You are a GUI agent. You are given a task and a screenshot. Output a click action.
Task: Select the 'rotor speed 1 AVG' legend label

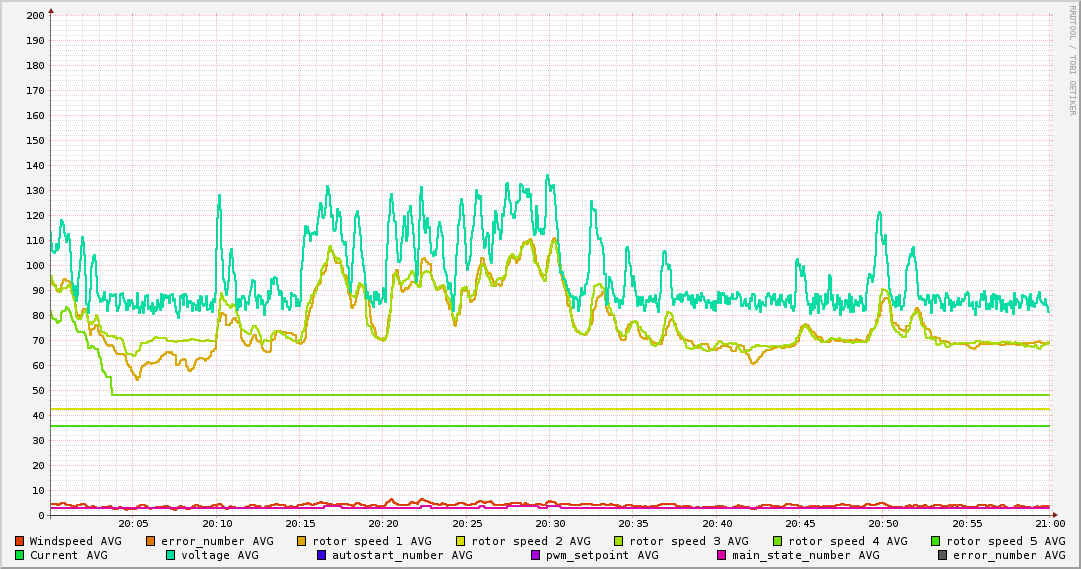(372, 541)
